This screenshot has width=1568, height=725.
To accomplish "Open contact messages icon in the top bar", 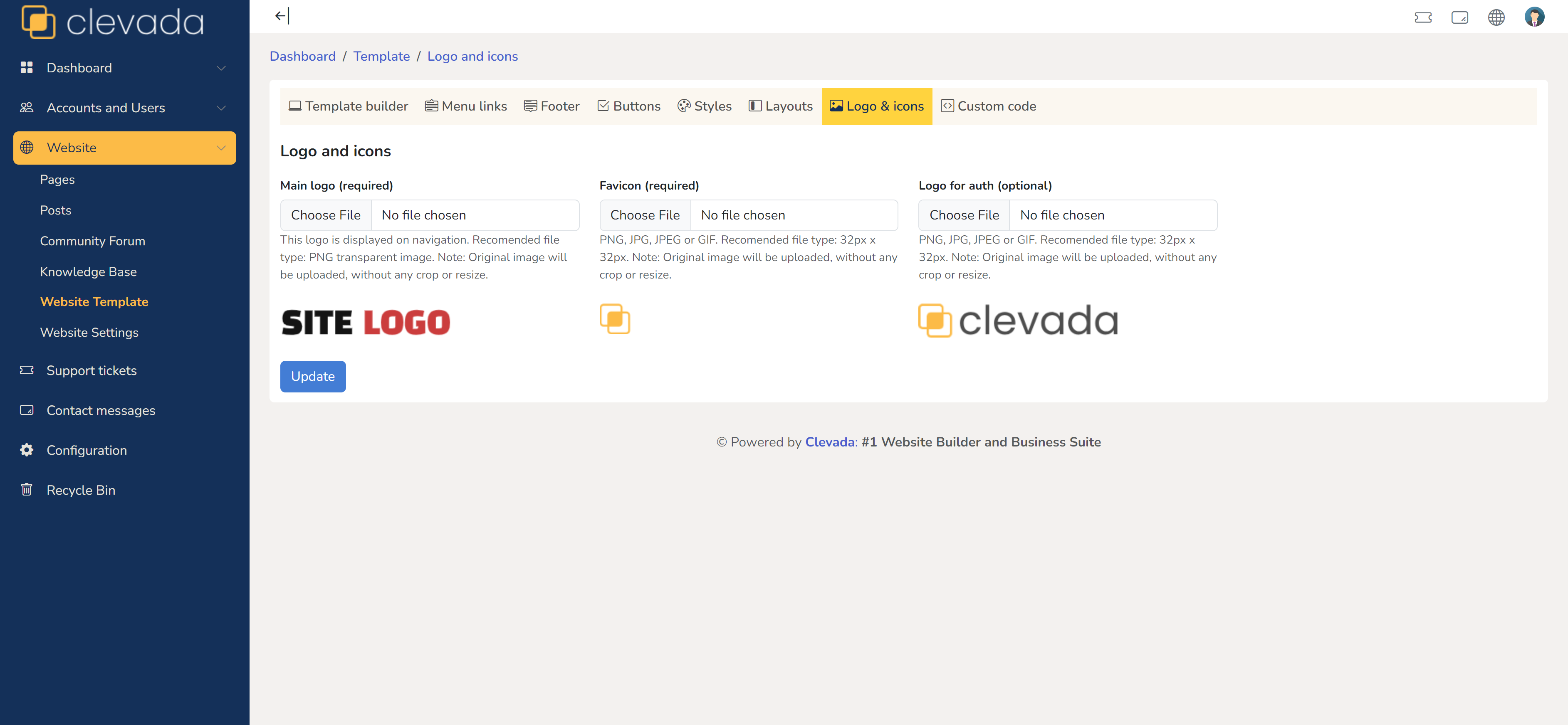I will (1459, 17).
